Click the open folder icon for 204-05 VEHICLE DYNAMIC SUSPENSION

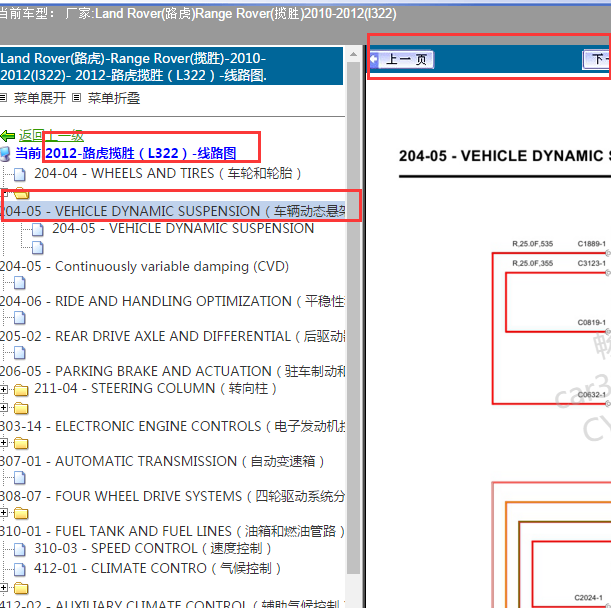coord(21,193)
